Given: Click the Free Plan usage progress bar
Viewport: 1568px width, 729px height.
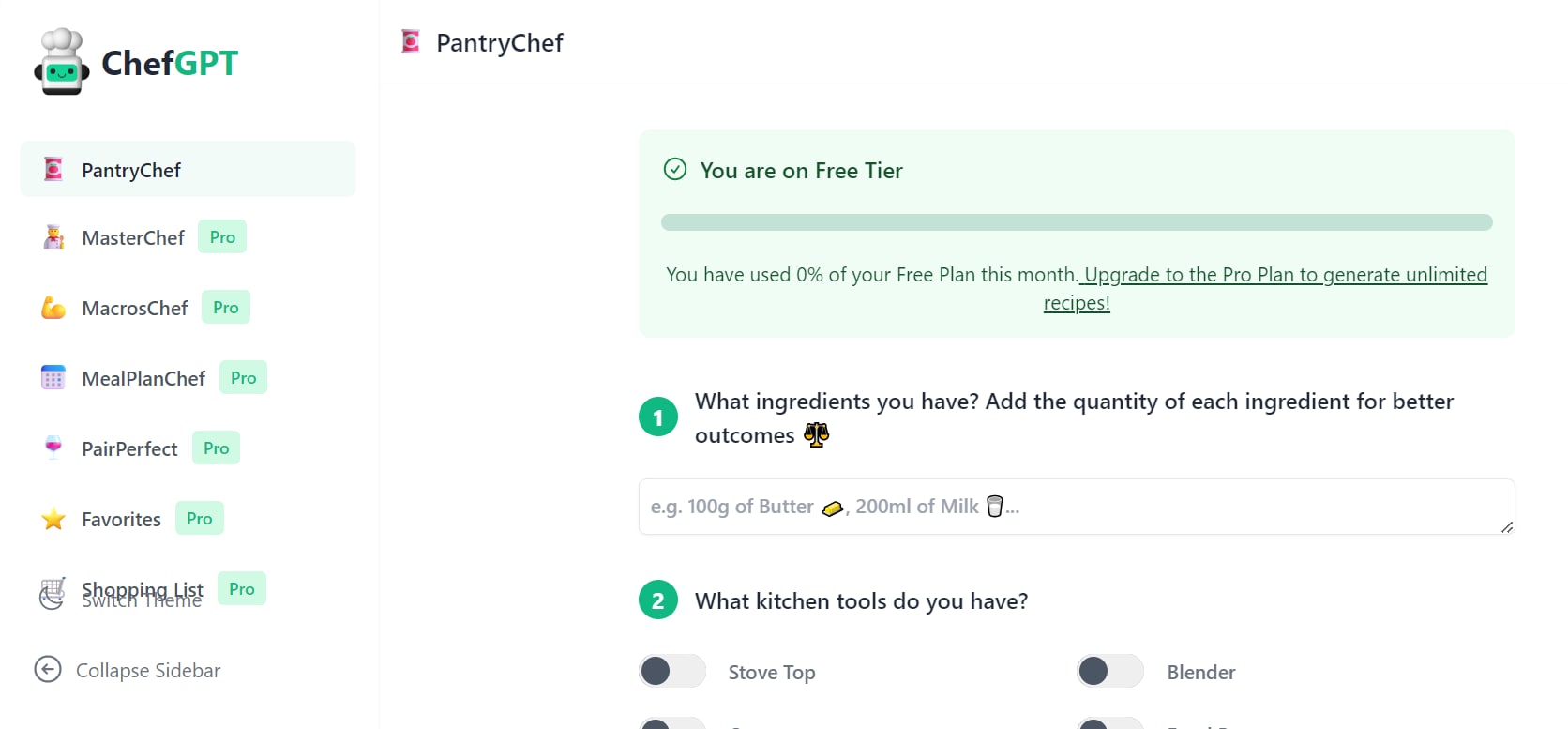Looking at the screenshot, I should [1076, 222].
